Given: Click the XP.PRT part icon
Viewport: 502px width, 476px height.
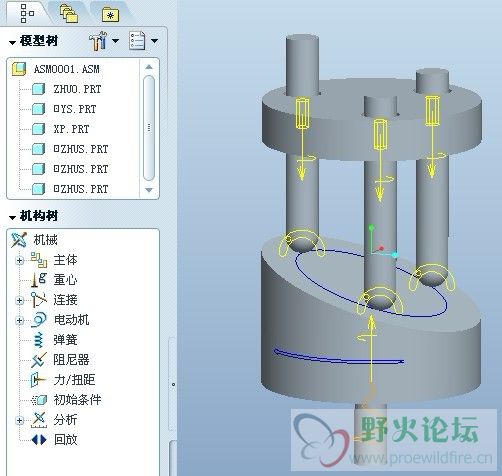Looking at the screenshot, I should coord(38,129).
